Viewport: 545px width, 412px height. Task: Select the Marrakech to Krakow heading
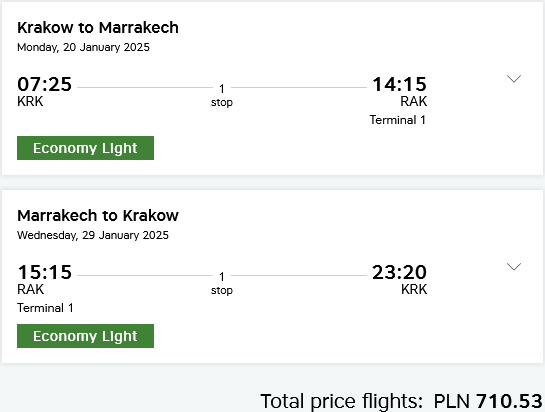(x=98, y=216)
